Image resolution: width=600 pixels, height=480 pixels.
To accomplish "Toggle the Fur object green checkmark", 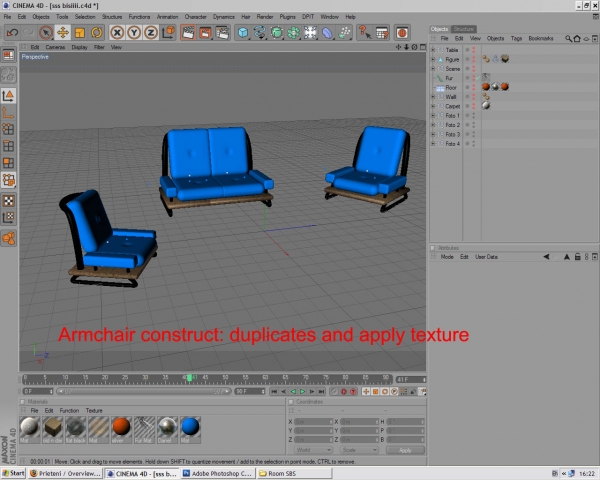I will tap(478, 78).
